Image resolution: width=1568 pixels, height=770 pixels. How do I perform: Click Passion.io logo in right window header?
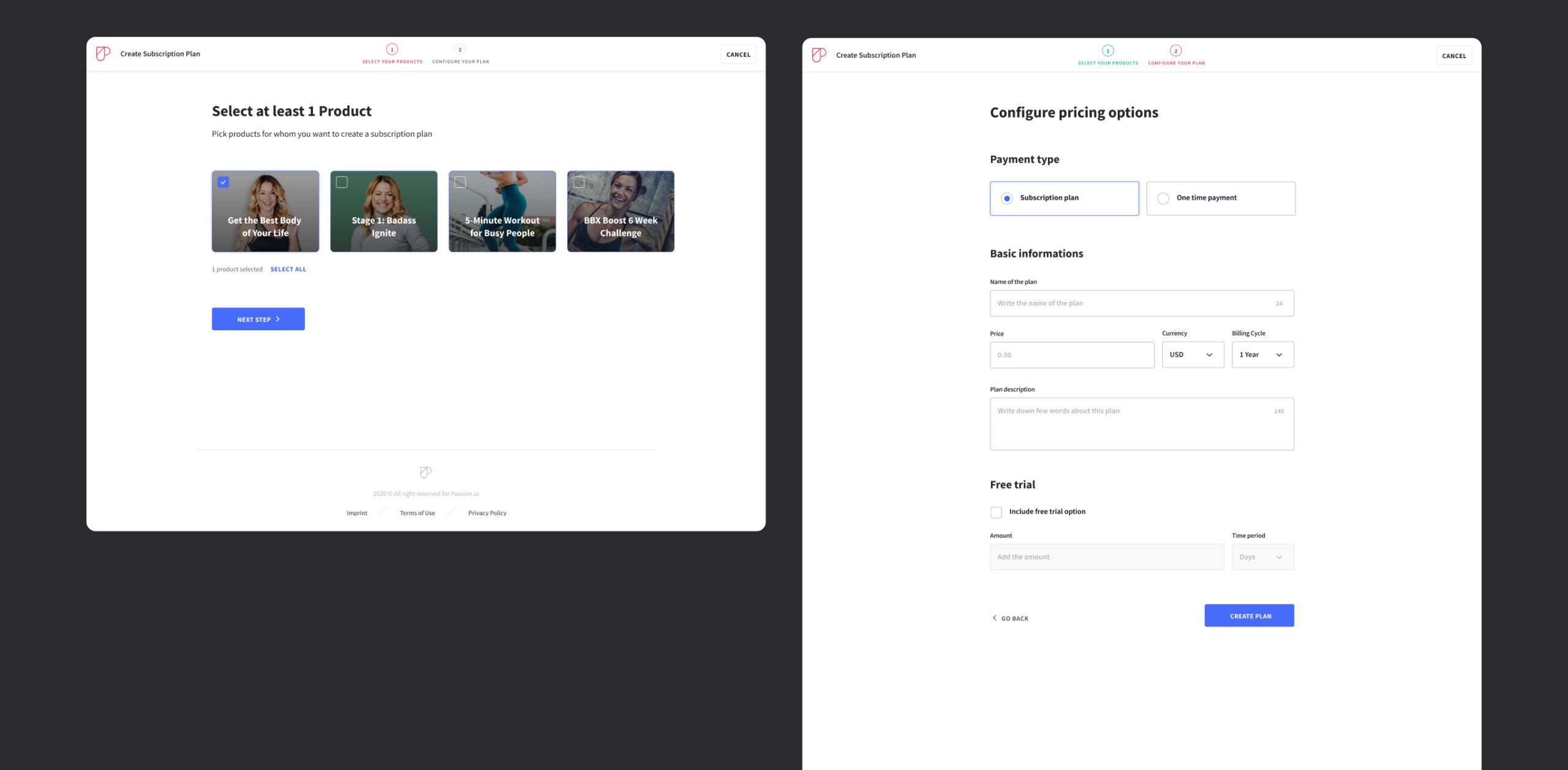(819, 55)
